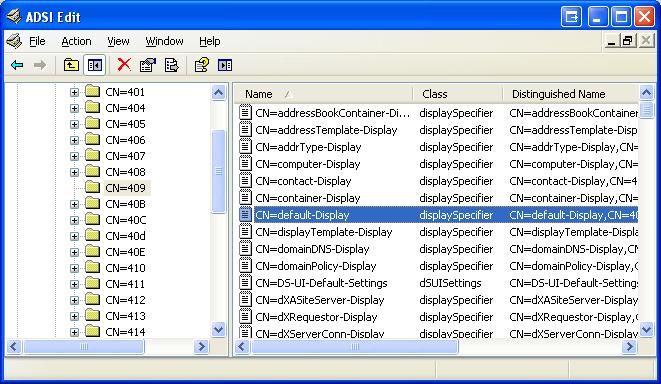The height and width of the screenshot is (384, 661).
Task: Click the Back arrow toolbar icon
Action: (x=17, y=65)
